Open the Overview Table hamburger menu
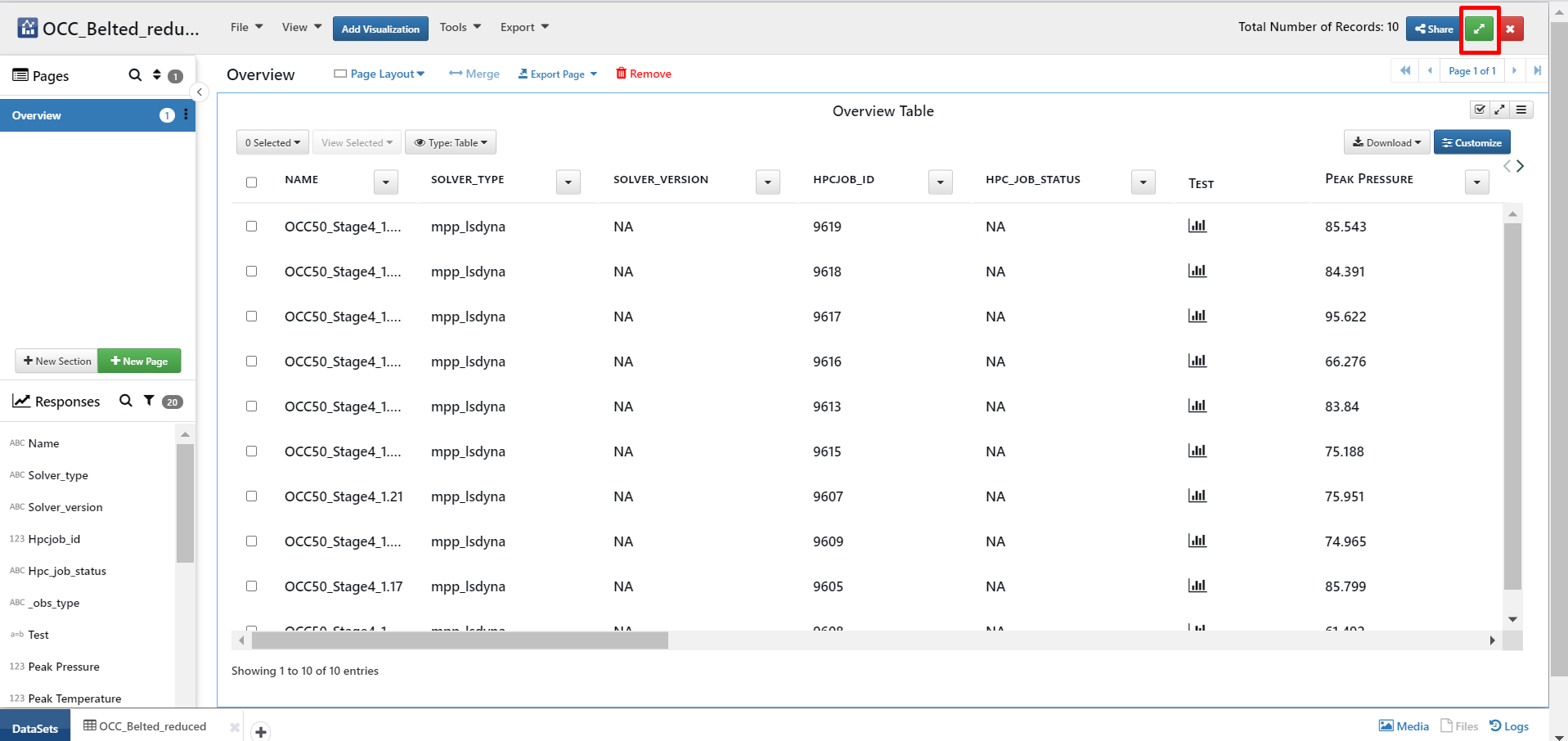This screenshot has height=741, width=1568. coord(1521,110)
